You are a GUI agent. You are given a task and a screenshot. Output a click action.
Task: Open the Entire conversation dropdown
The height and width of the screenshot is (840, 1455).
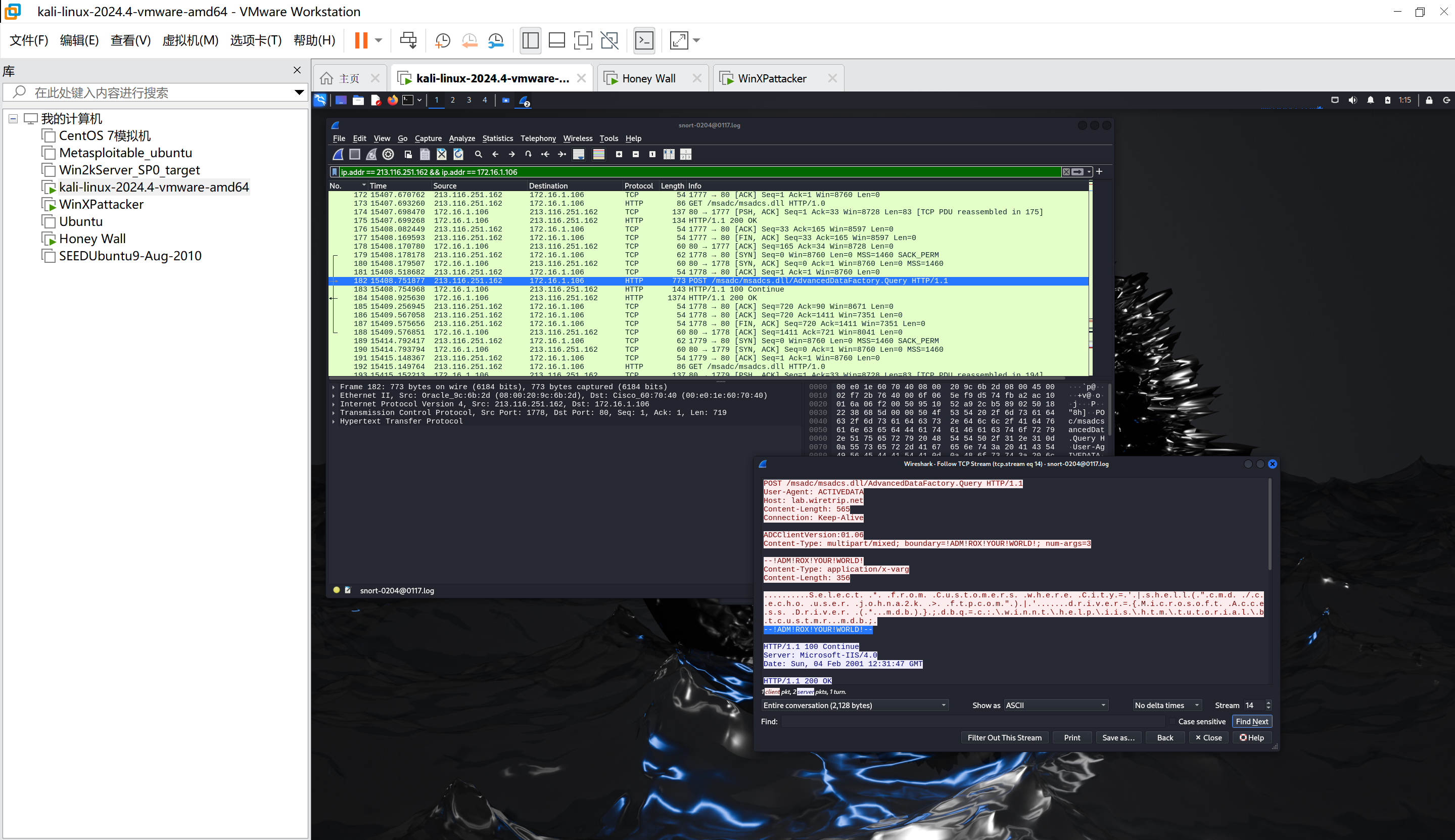[855, 705]
